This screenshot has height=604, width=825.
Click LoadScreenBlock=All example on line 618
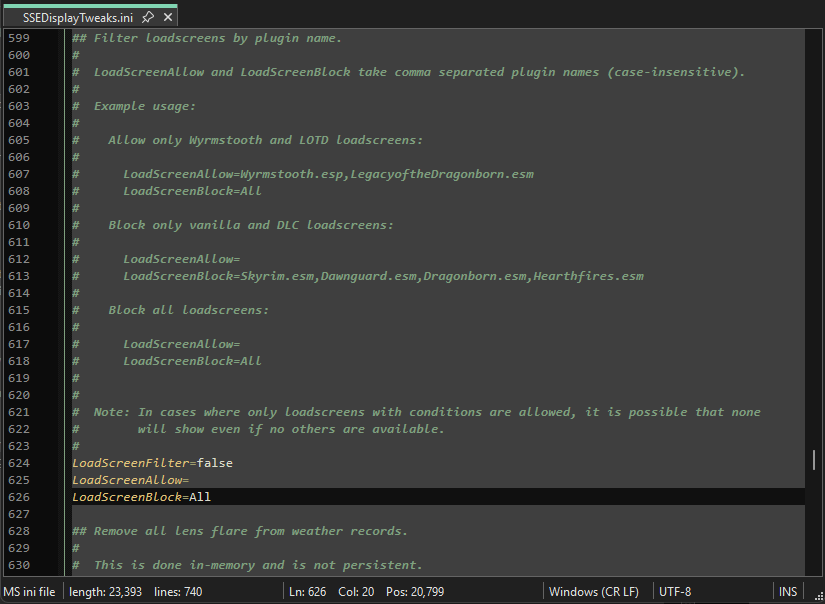[x=193, y=361]
